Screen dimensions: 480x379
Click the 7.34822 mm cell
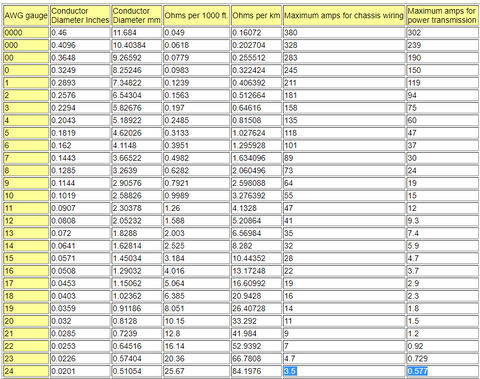[x=137, y=83]
